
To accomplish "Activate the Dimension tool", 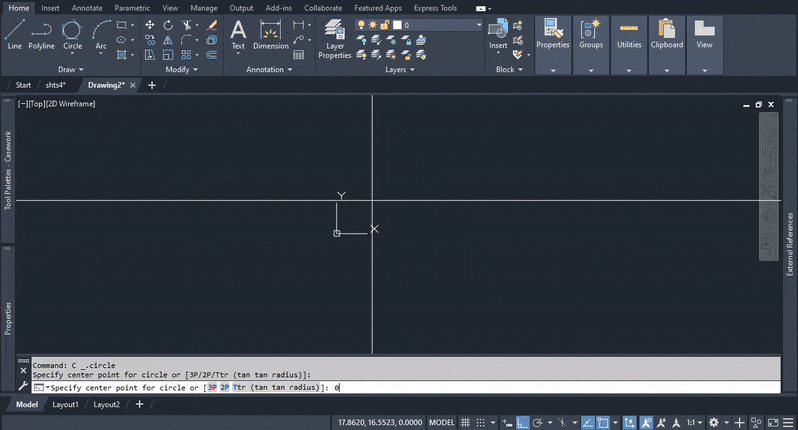I will [x=271, y=34].
